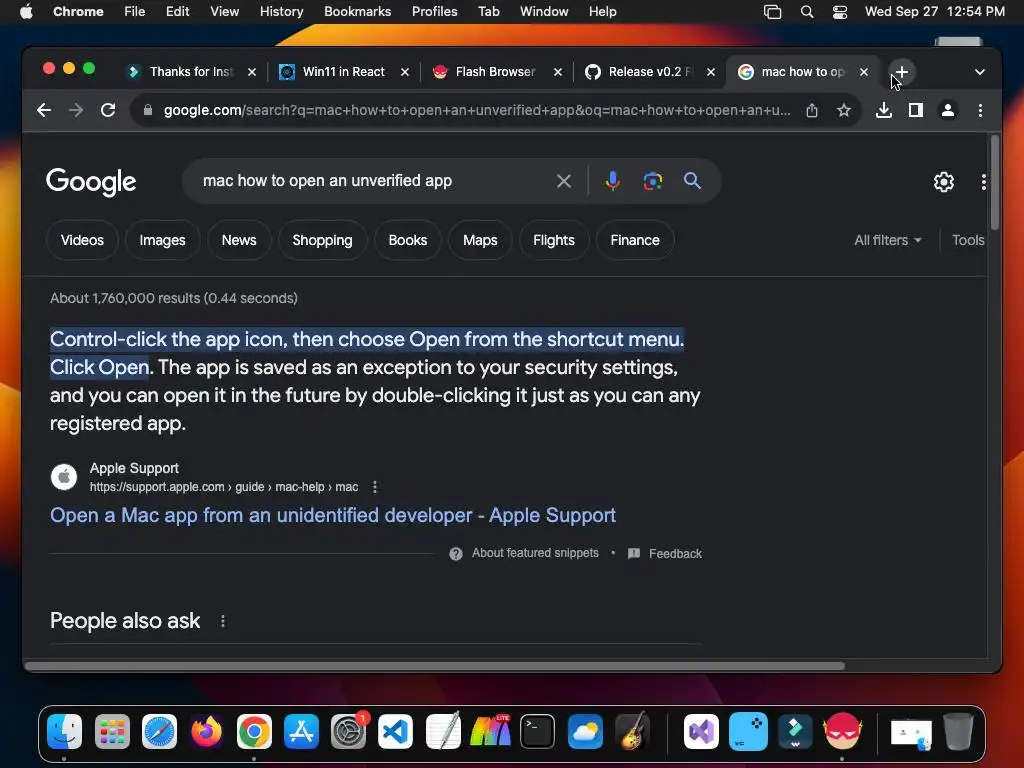Expand the tab search chevron
This screenshot has height=768, width=1024.
980,72
